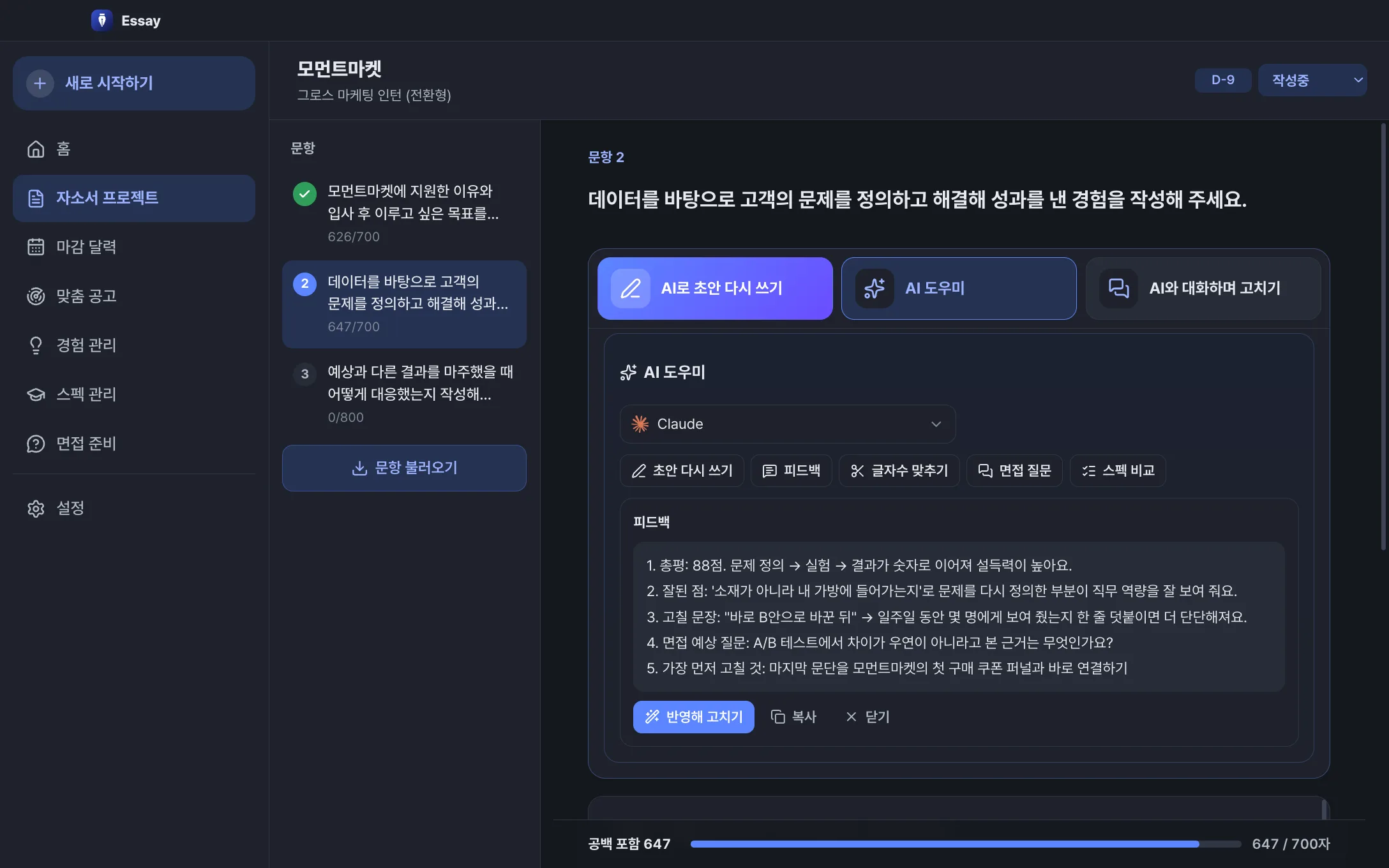Click the 647/700 count under question 2

click(x=354, y=327)
